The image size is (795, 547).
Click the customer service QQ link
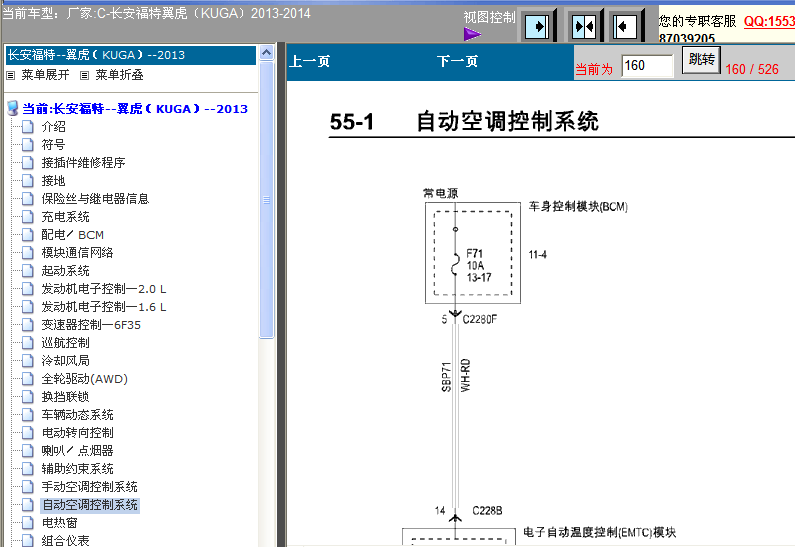pos(769,21)
